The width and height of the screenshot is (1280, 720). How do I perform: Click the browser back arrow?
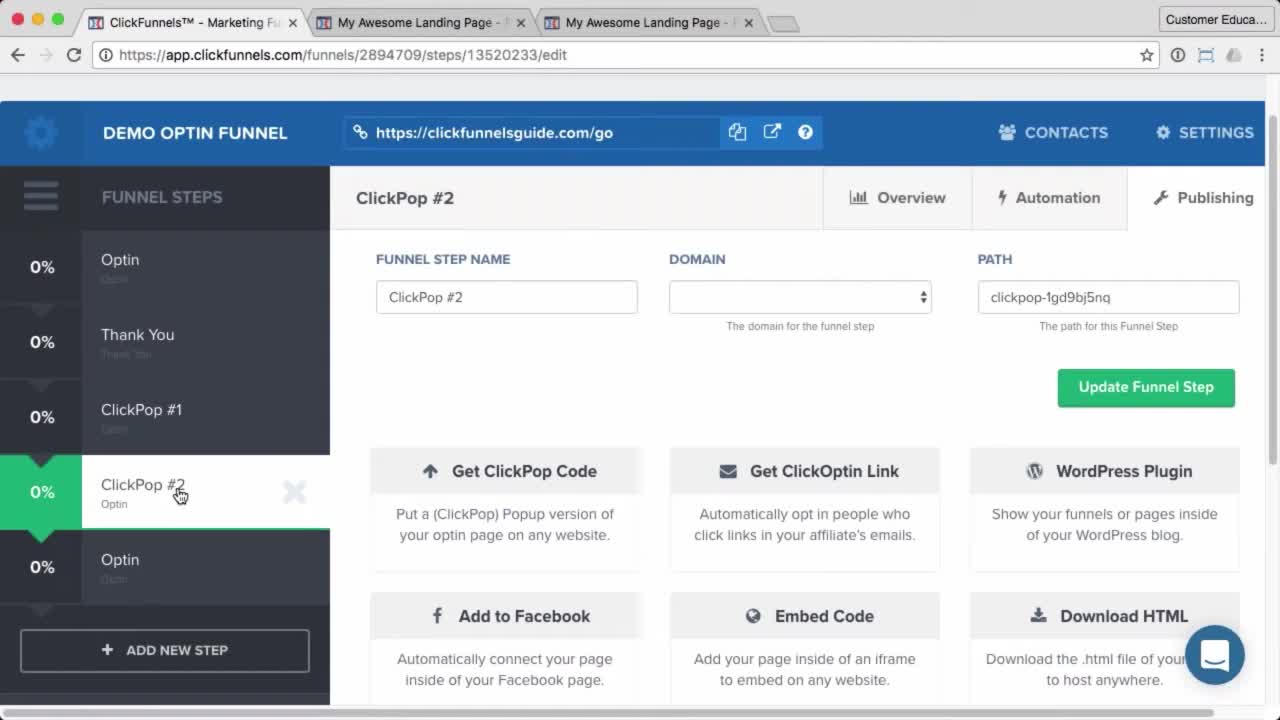coord(18,55)
